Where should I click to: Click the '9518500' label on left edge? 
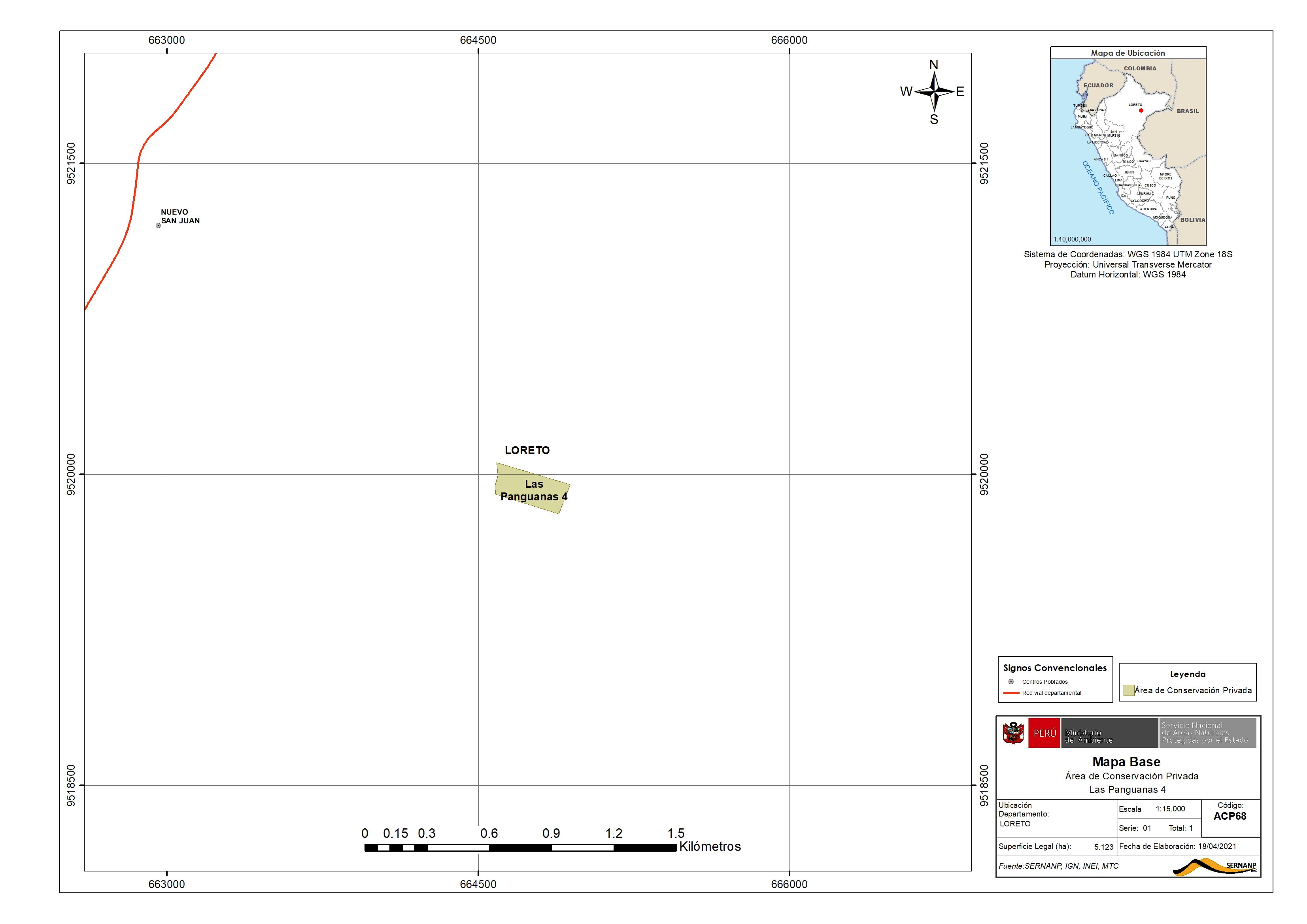point(71,785)
